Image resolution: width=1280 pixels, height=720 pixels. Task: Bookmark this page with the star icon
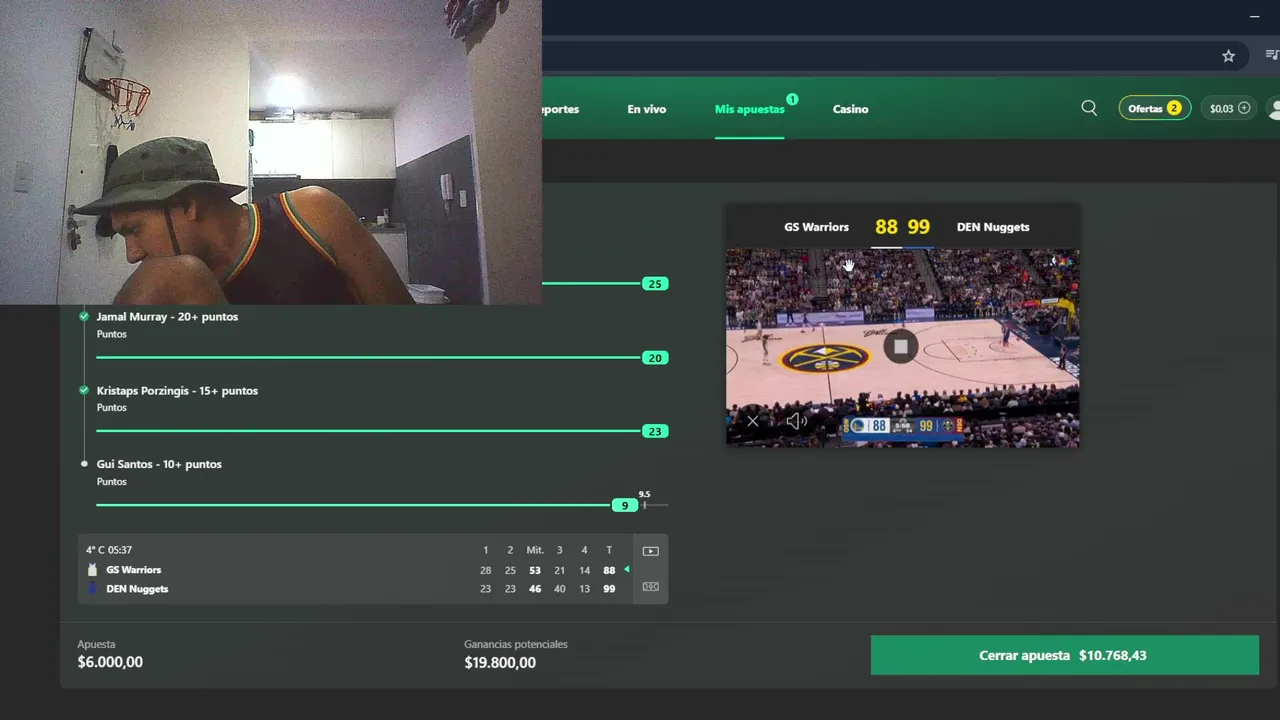pos(1228,56)
